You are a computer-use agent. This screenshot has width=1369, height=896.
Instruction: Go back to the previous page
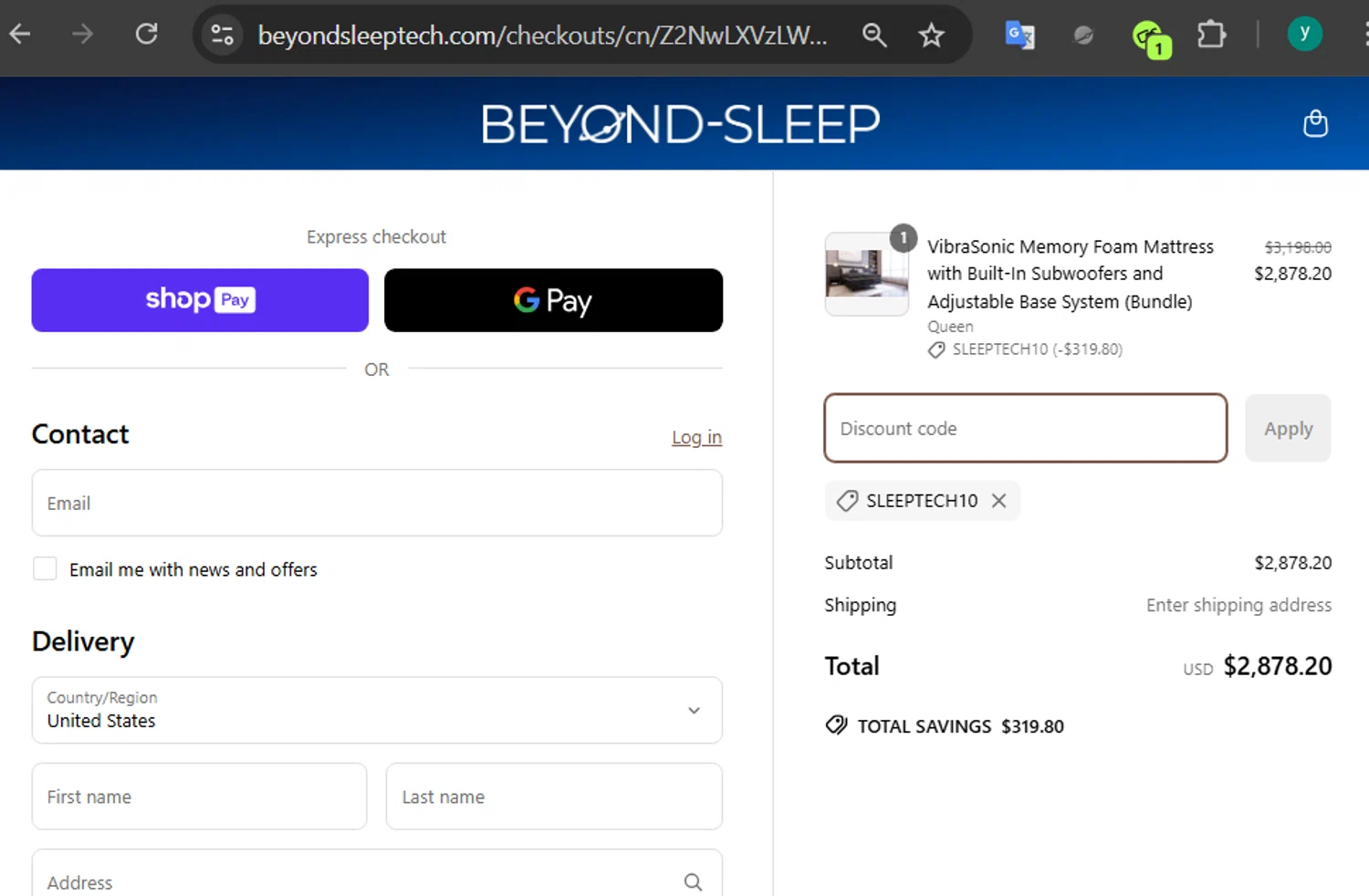coord(20,35)
